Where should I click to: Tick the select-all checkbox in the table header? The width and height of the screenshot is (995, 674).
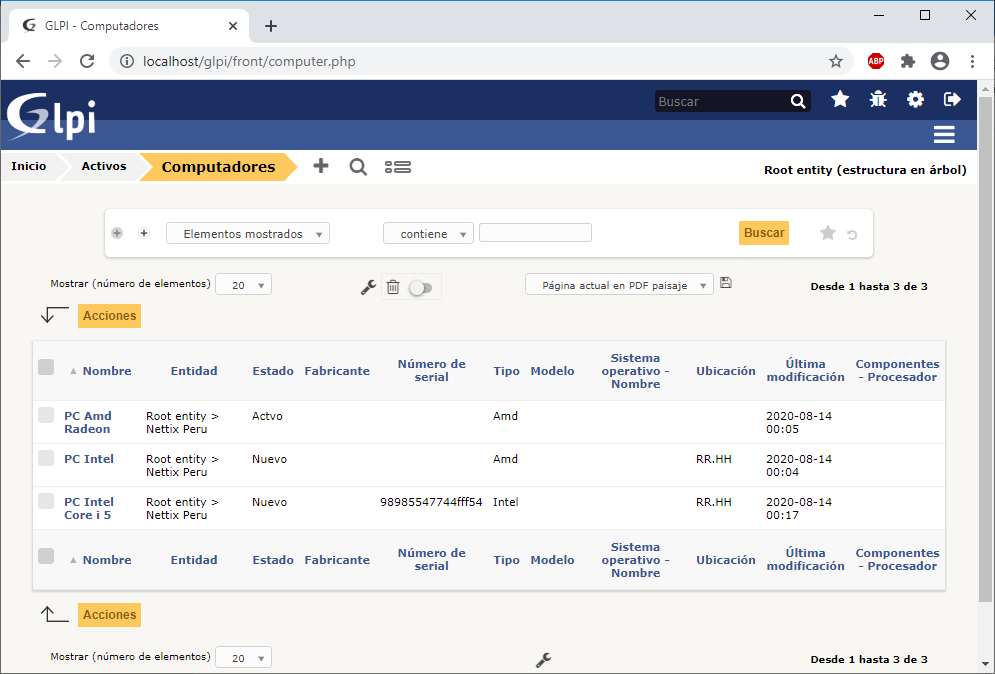click(46, 367)
